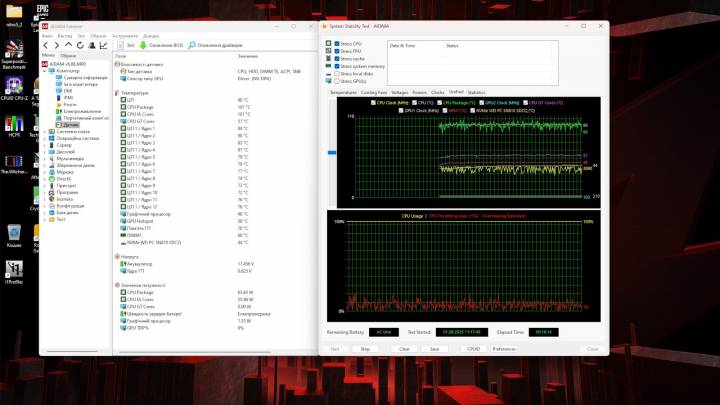
Task: Open The Witcher desktop shortcut
Action: pyautogui.click(x=14, y=164)
